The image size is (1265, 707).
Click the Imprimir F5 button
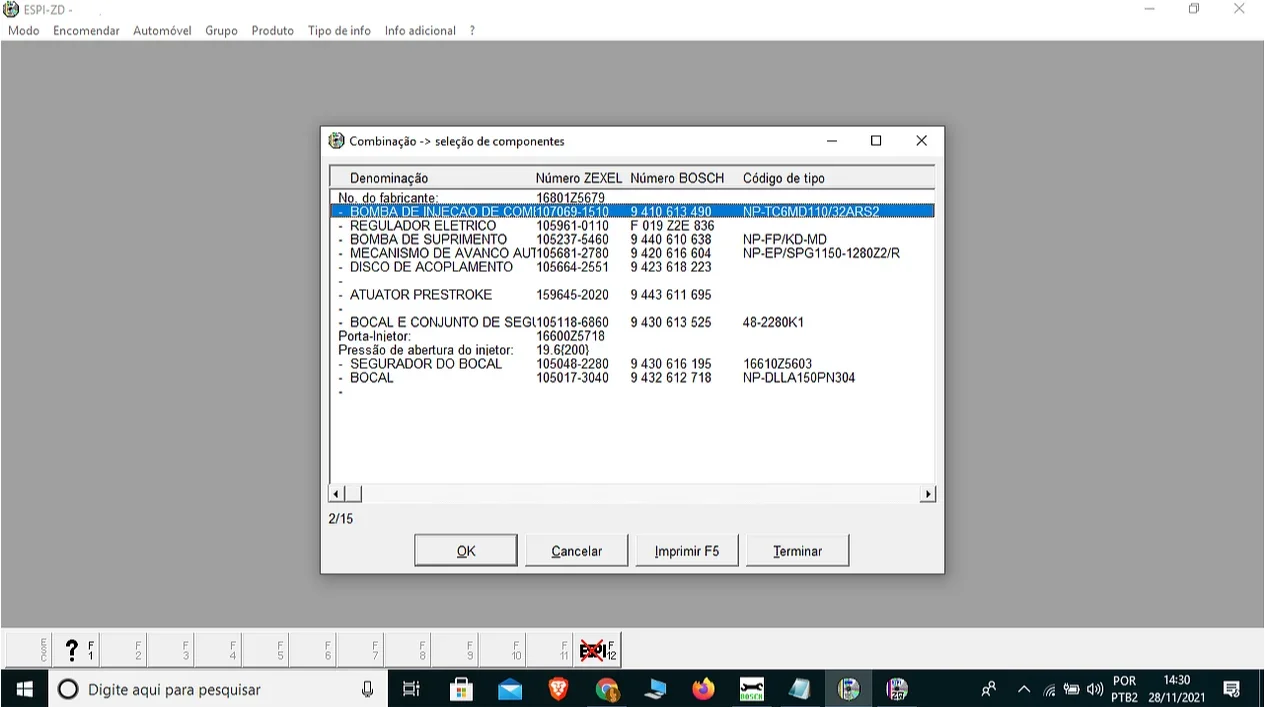[687, 551]
